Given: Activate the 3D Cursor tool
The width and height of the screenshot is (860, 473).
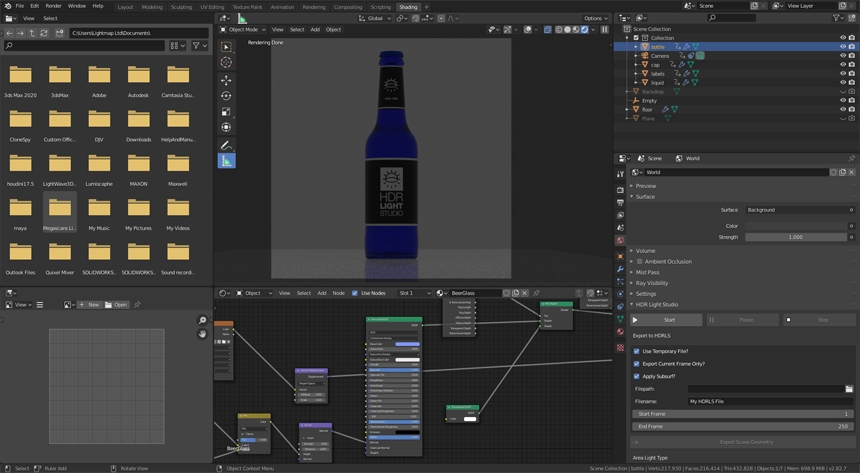Looking at the screenshot, I should (x=226, y=63).
